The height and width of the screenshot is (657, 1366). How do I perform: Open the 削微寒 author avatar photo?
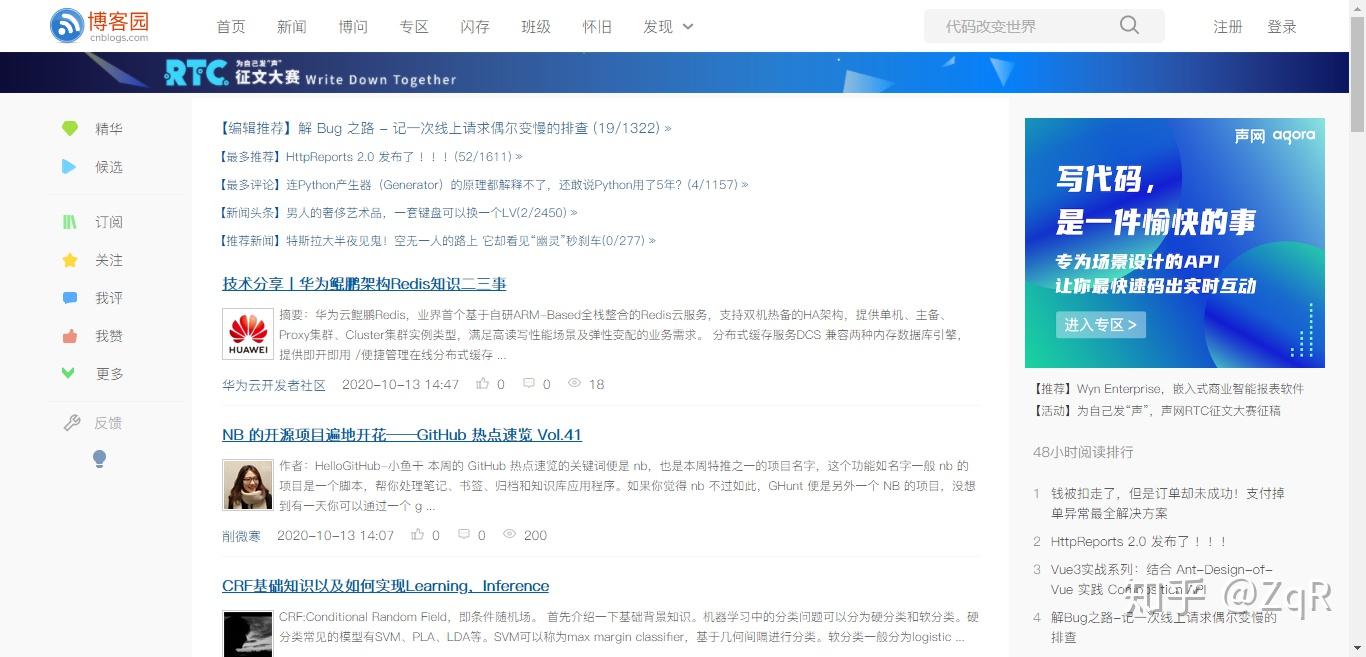pyautogui.click(x=248, y=485)
